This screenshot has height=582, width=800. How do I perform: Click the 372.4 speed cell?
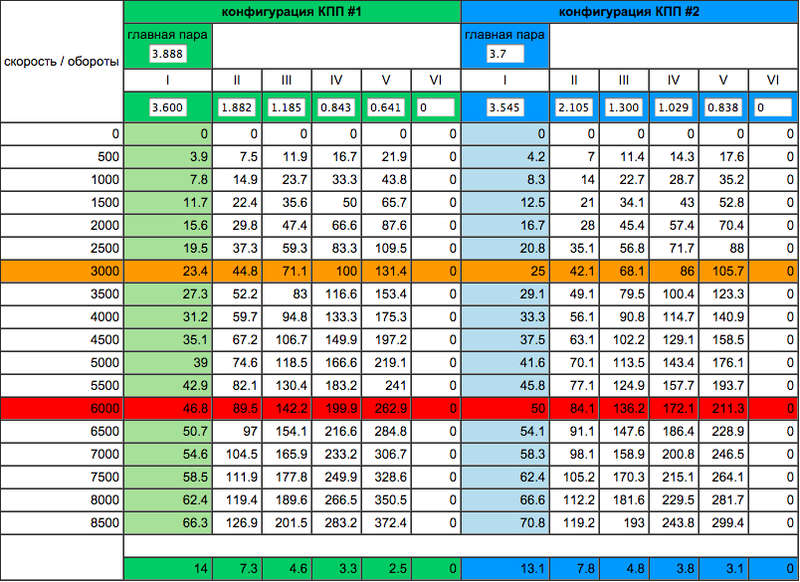386,522
